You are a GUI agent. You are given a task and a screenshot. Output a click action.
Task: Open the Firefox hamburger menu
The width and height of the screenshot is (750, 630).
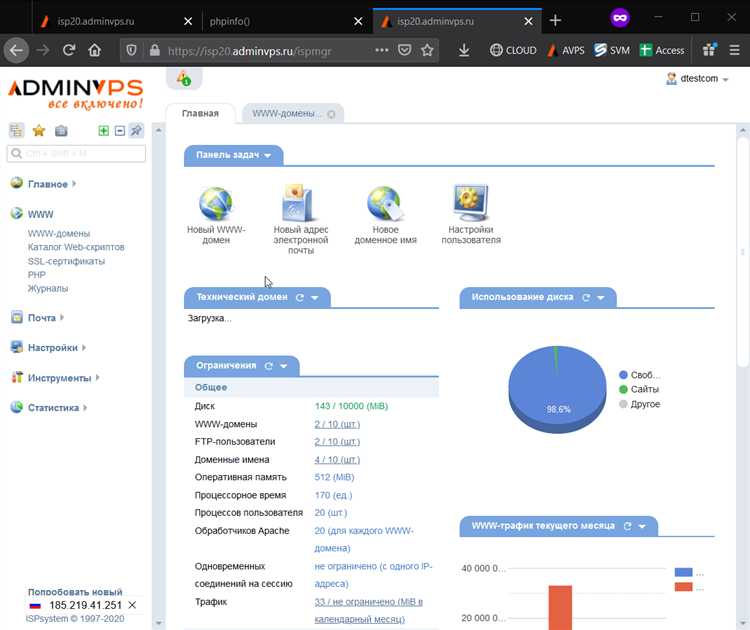(x=735, y=50)
